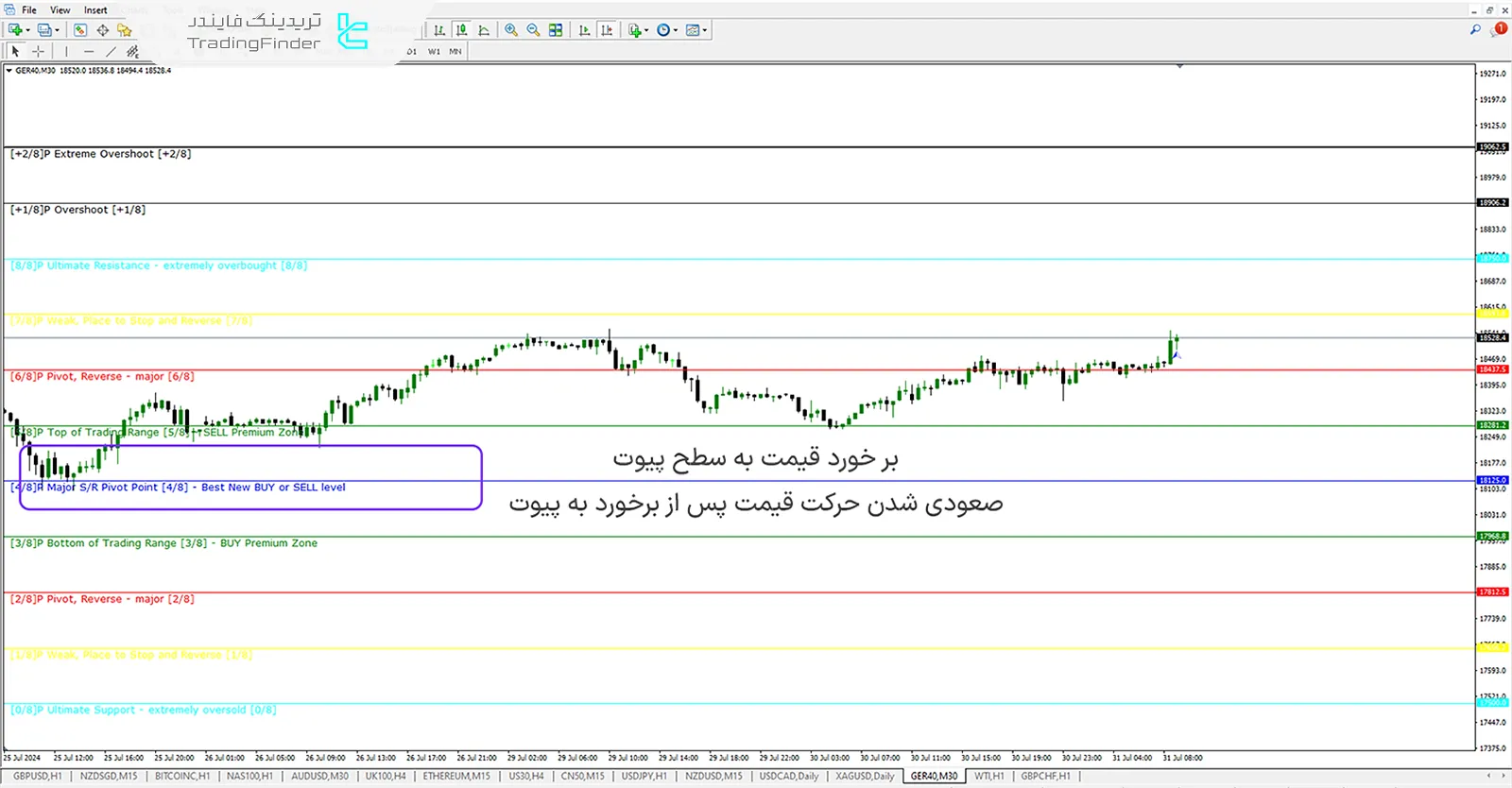This screenshot has height=788, width=1512.
Task: Select the MN timeframe button
Action: click(455, 51)
